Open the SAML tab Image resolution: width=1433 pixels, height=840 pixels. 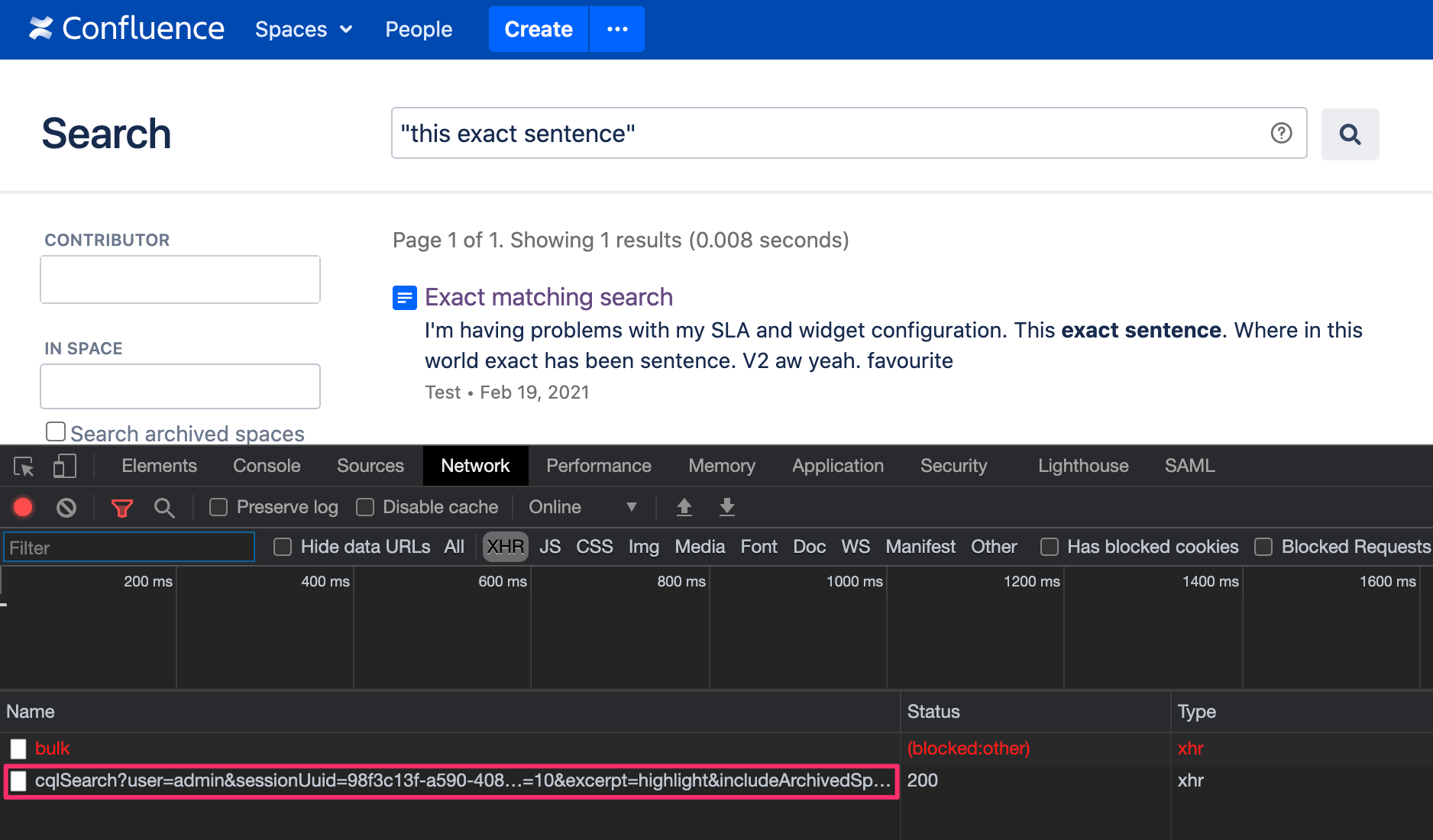point(1189,466)
